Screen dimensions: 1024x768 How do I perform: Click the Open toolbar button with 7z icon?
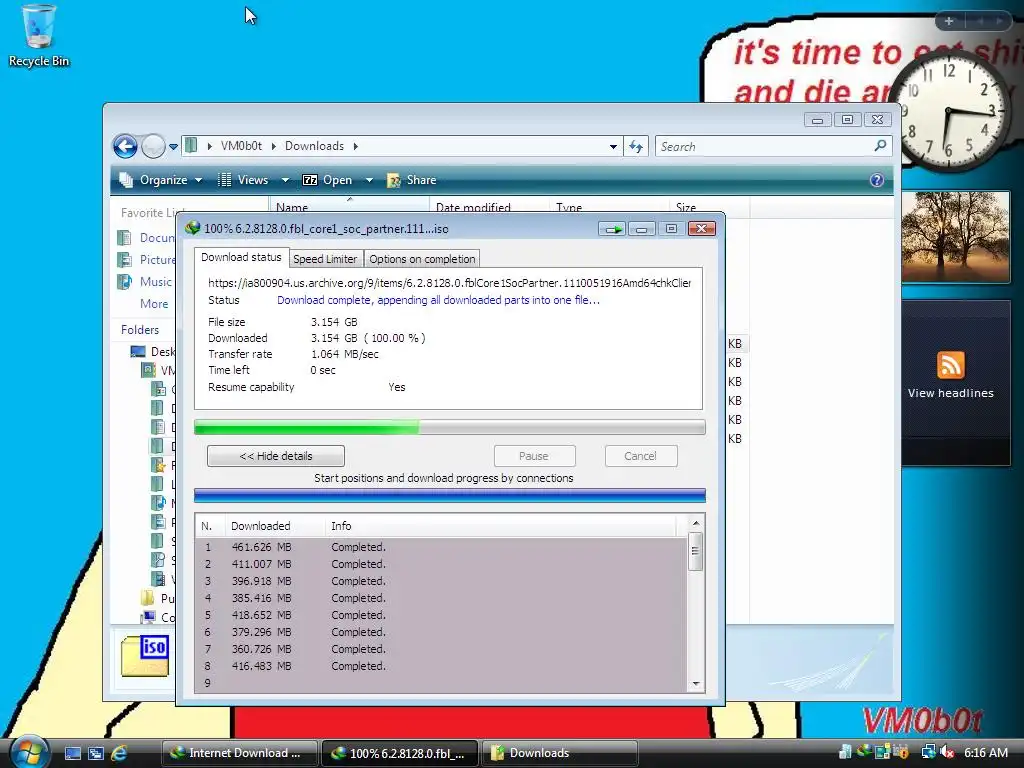click(328, 180)
